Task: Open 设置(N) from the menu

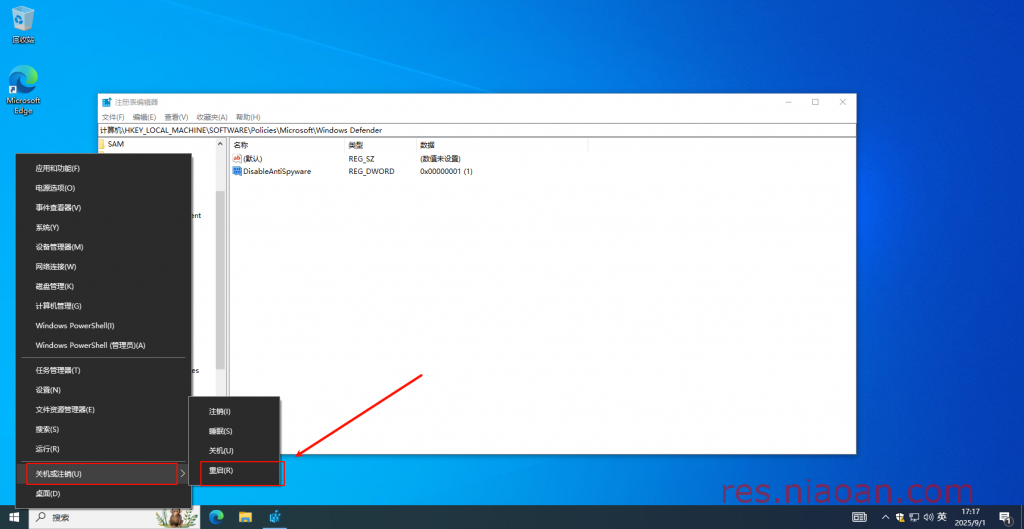Action: [x=104, y=390]
